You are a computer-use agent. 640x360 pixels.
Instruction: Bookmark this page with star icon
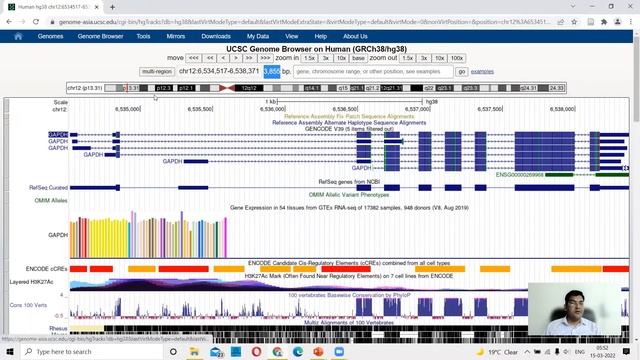(x=574, y=22)
